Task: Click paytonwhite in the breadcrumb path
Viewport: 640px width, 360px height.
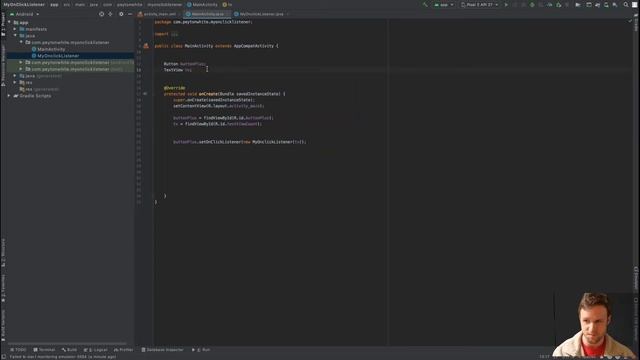Action: (x=129, y=4)
